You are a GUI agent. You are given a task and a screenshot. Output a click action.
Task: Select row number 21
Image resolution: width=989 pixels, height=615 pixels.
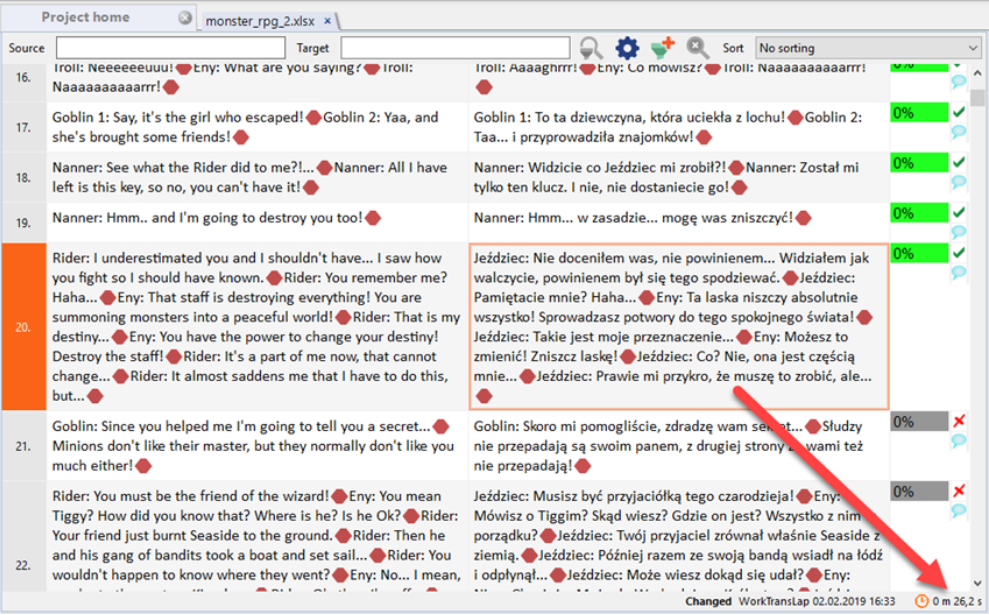pos(23,447)
